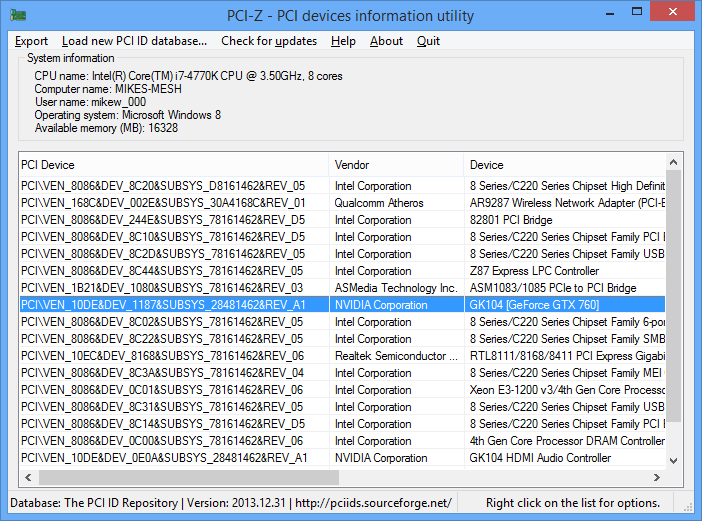Screen dimensions: 702x521
Task: Select the ASMedia Technology Inc. row
Action: click(342, 288)
